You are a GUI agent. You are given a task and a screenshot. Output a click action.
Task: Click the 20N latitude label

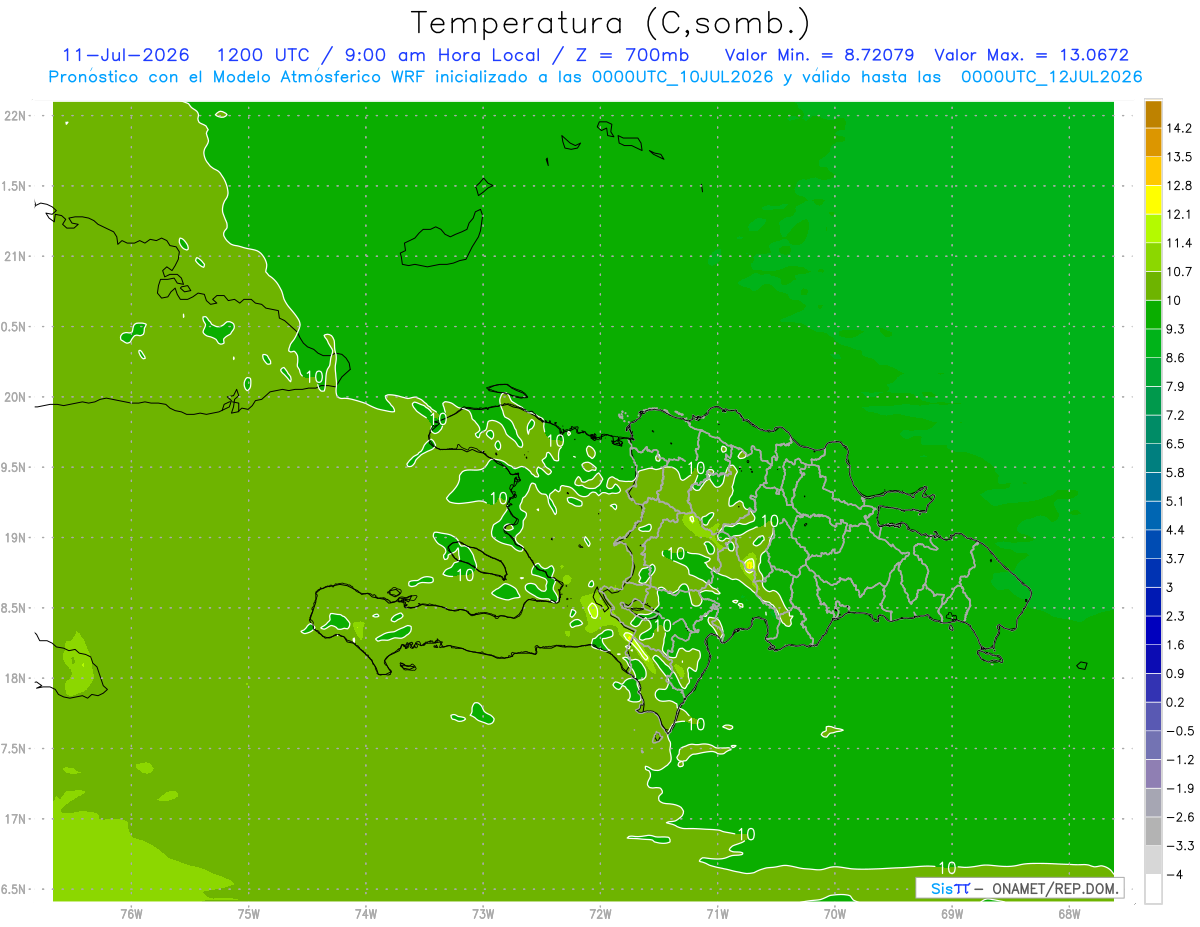coord(17,397)
